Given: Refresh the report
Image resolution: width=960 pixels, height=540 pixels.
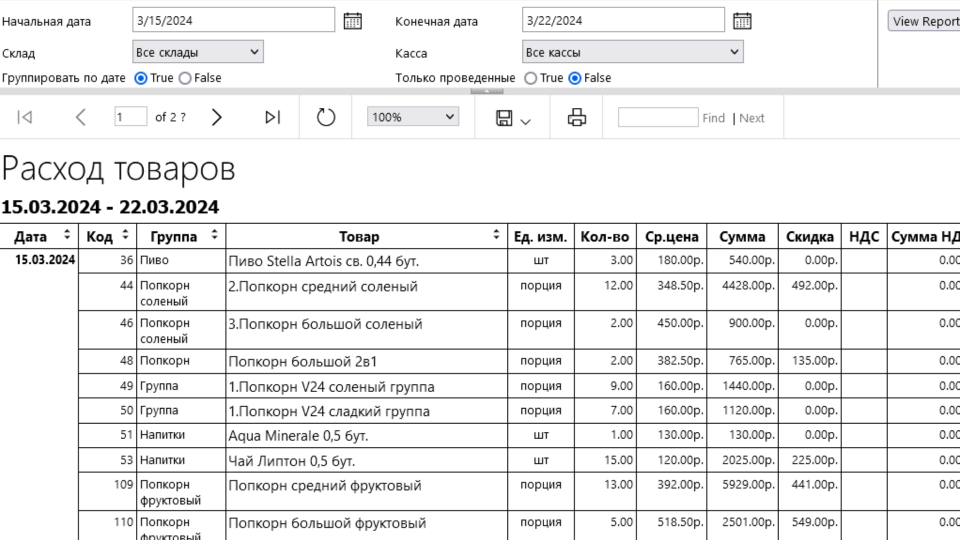Looking at the screenshot, I should click(x=326, y=117).
